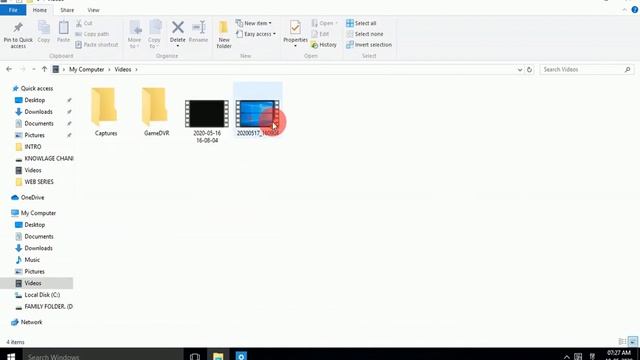Select FAMILY FOLDER drive in sidebar
The image size is (640, 360).
(x=44, y=307)
